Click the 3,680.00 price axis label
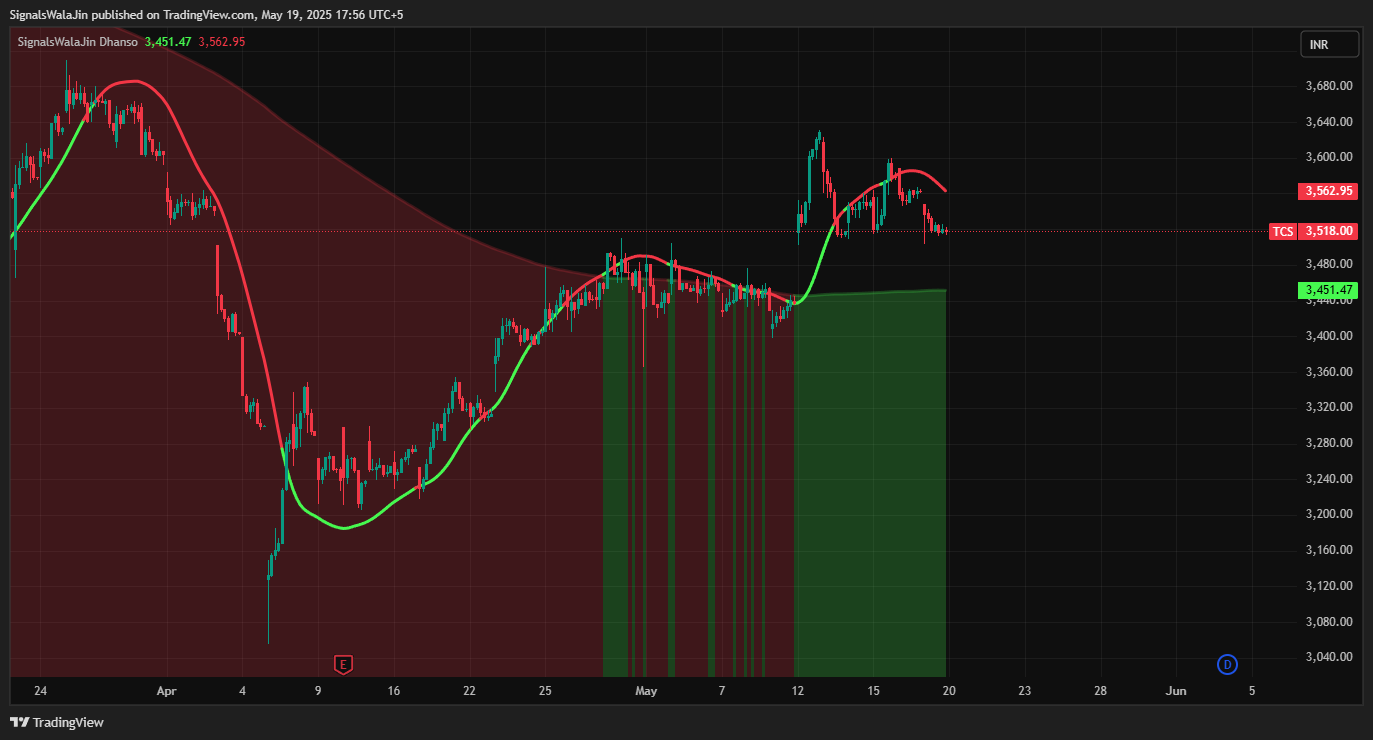 coord(1329,86)
